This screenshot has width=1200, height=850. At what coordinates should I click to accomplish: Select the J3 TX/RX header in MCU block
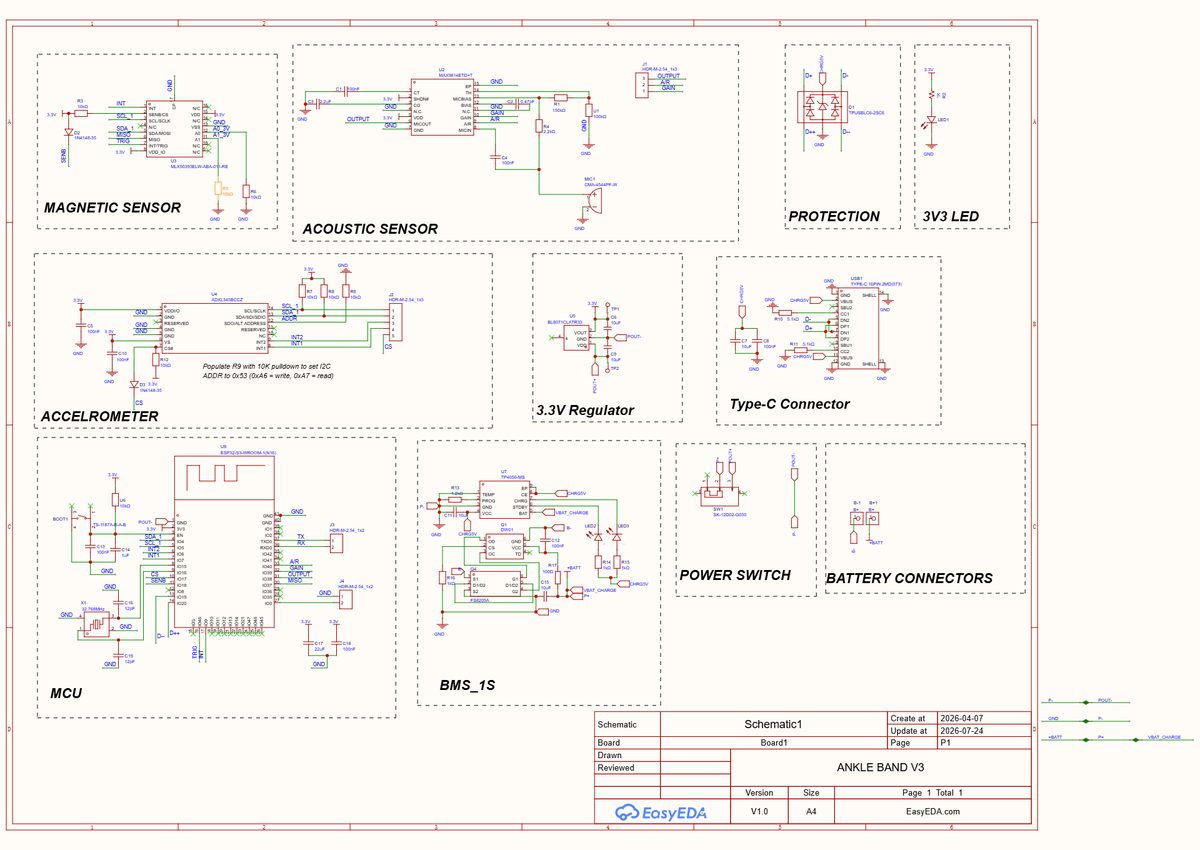338,543
